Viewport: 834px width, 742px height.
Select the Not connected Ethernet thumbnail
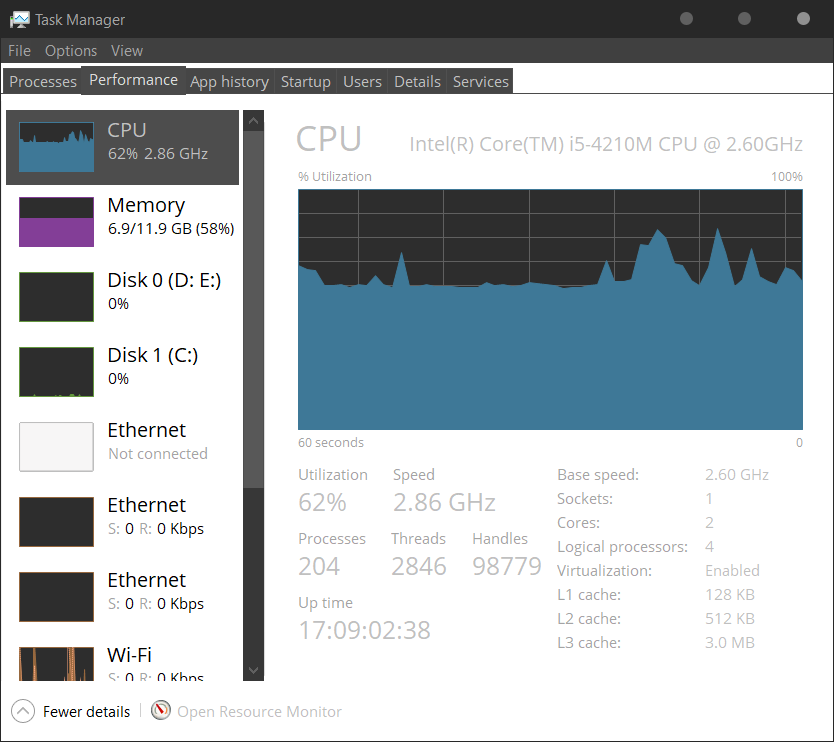pyautogui.click(x=56, y=447)
